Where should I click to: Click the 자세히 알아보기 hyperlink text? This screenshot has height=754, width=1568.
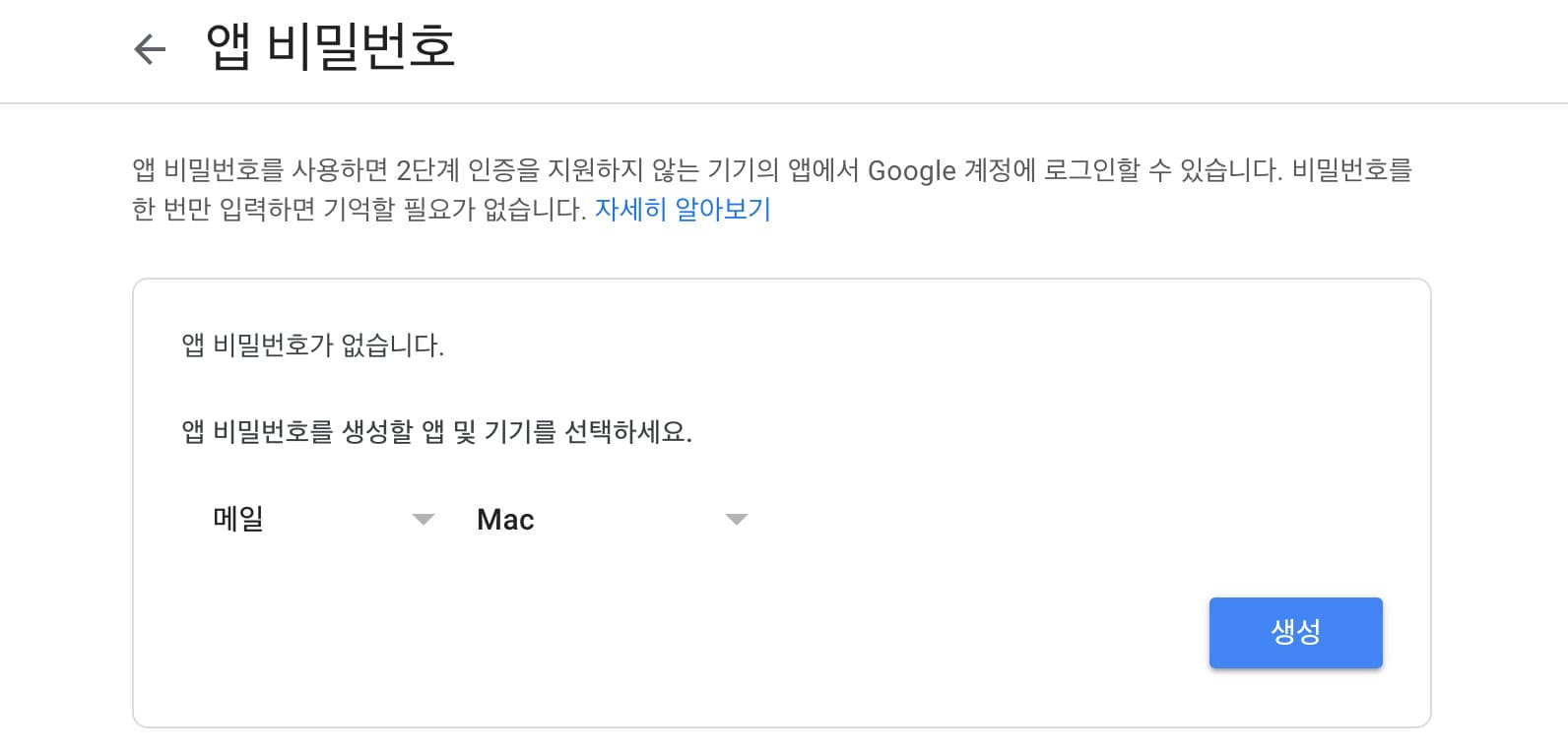tap(684, 208)
